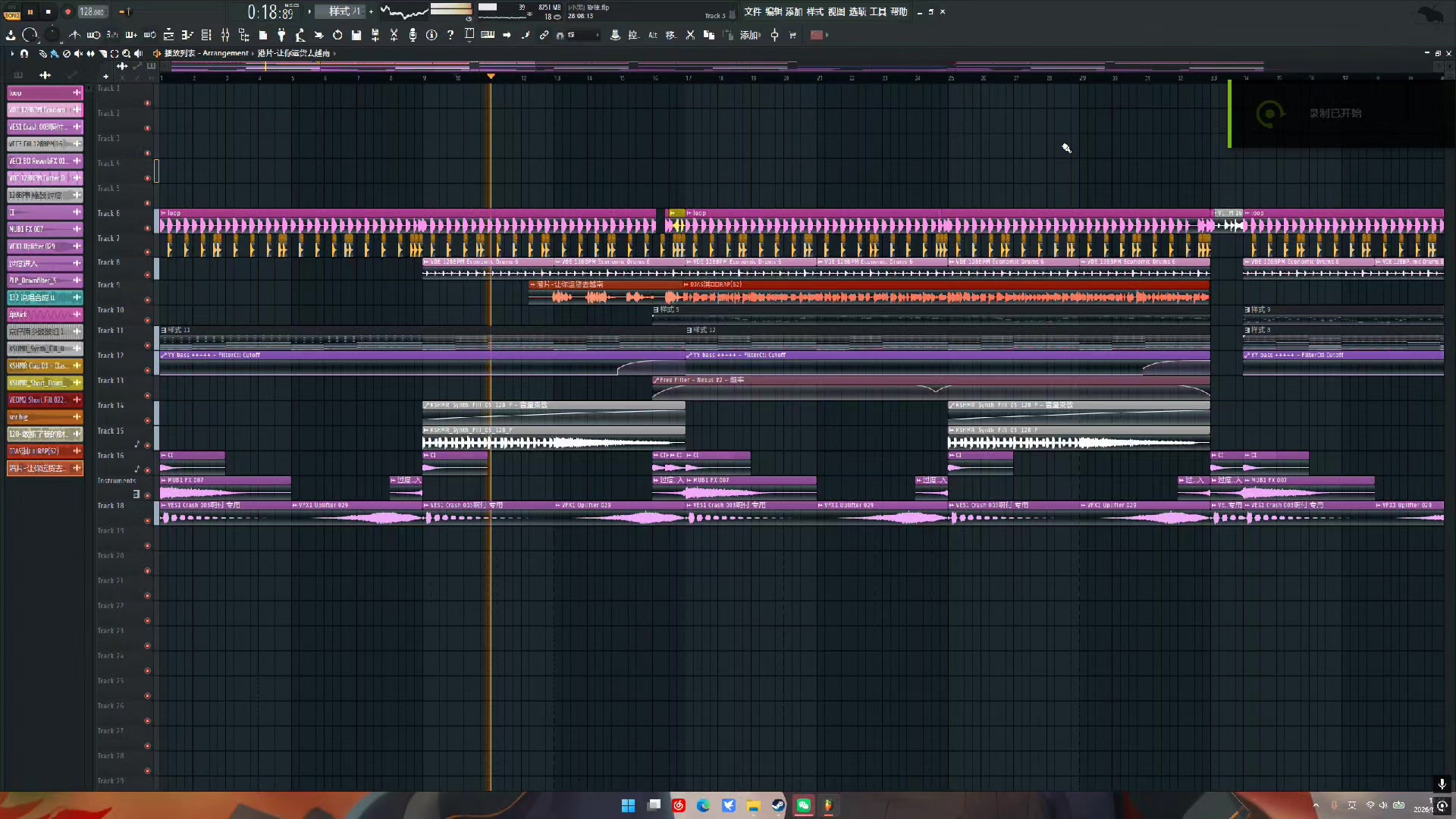Open the playlist view icon
Image resolution: width=1456 pixels, height=819 pixels.
click(168, 35)
